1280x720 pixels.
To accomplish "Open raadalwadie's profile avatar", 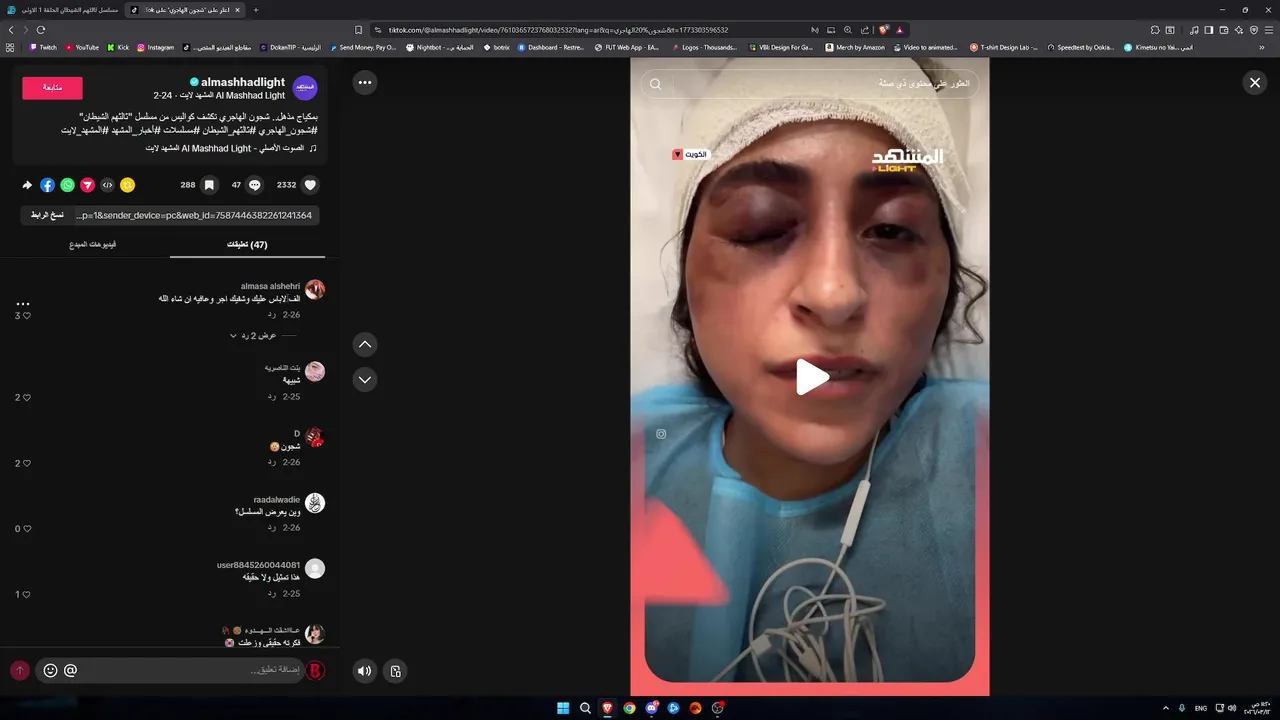I will pyautogui.click(x=315, y=503).
